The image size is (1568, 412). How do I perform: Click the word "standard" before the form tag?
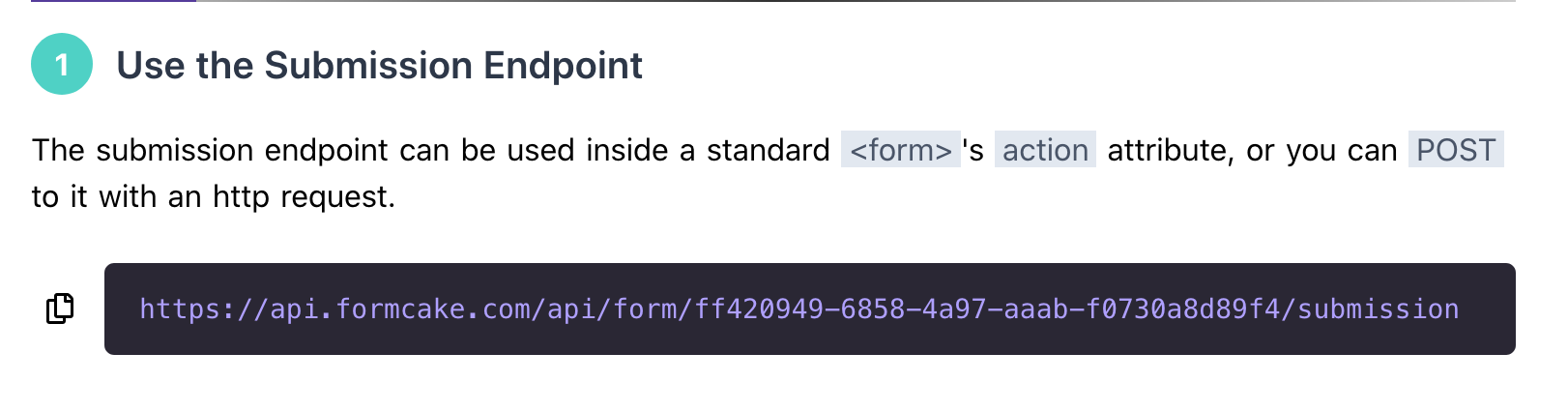point(768,150)
